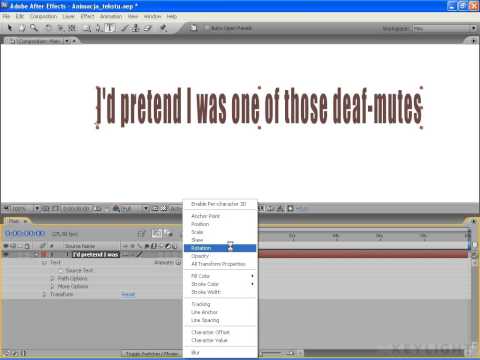This screenshot has height=360, width=480.
Task: Click the Toggle Switches / Modes button
Action: tap(152, 353)
